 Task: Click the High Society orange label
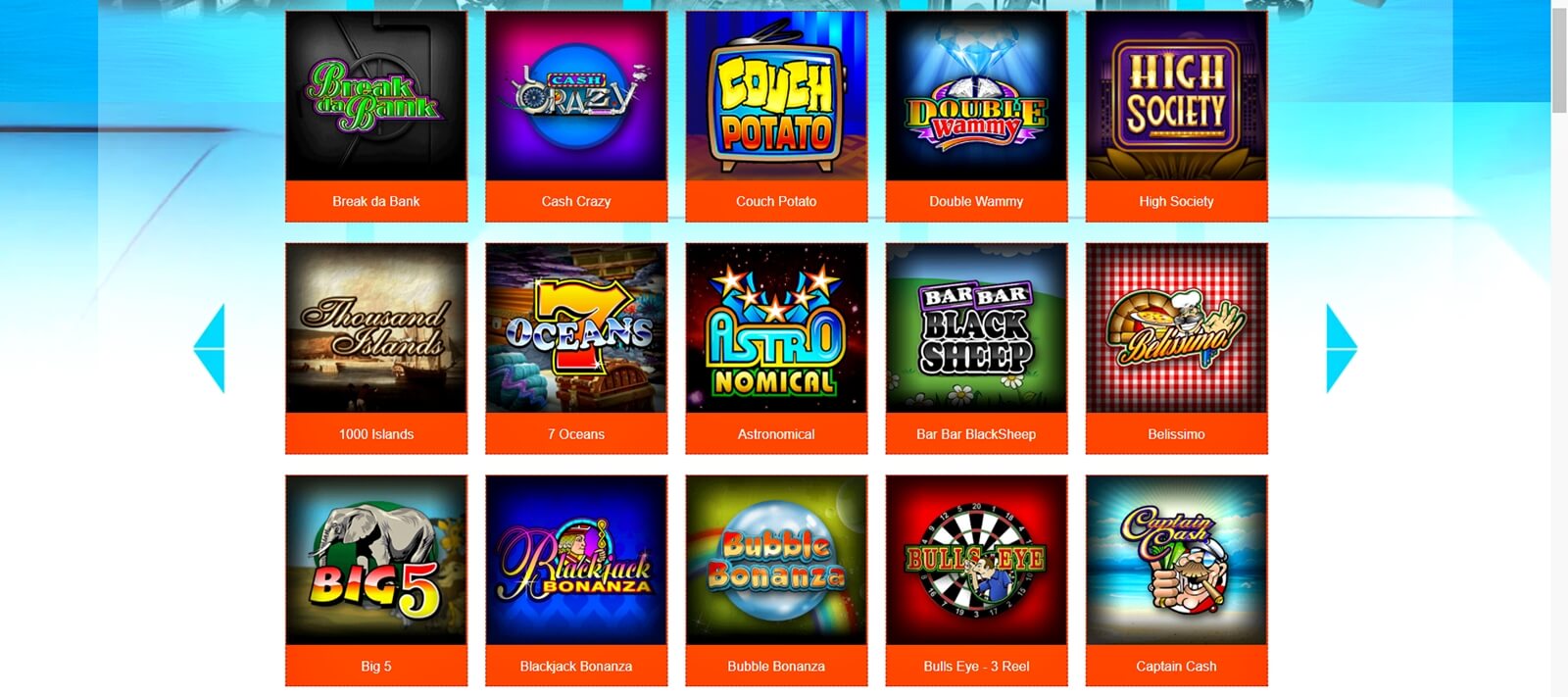(x=1176, y=201)
